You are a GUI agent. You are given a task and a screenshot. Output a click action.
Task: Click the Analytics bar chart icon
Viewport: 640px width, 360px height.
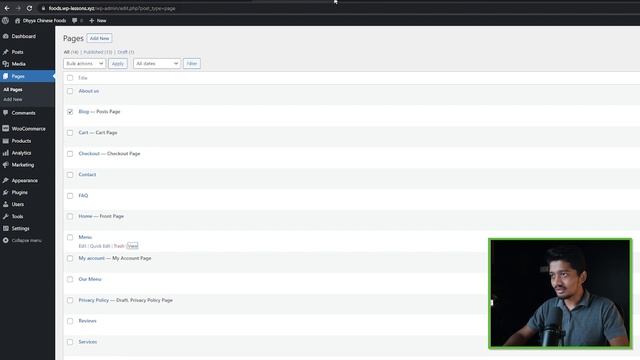click(6, 153)
